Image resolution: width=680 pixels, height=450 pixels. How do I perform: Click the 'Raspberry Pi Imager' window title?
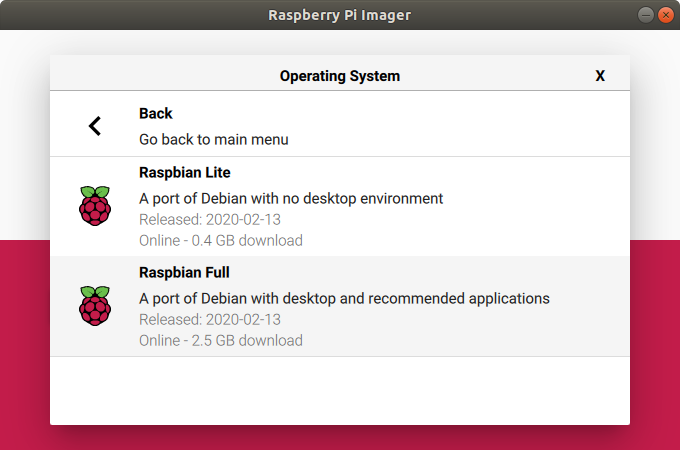point(340,15)
